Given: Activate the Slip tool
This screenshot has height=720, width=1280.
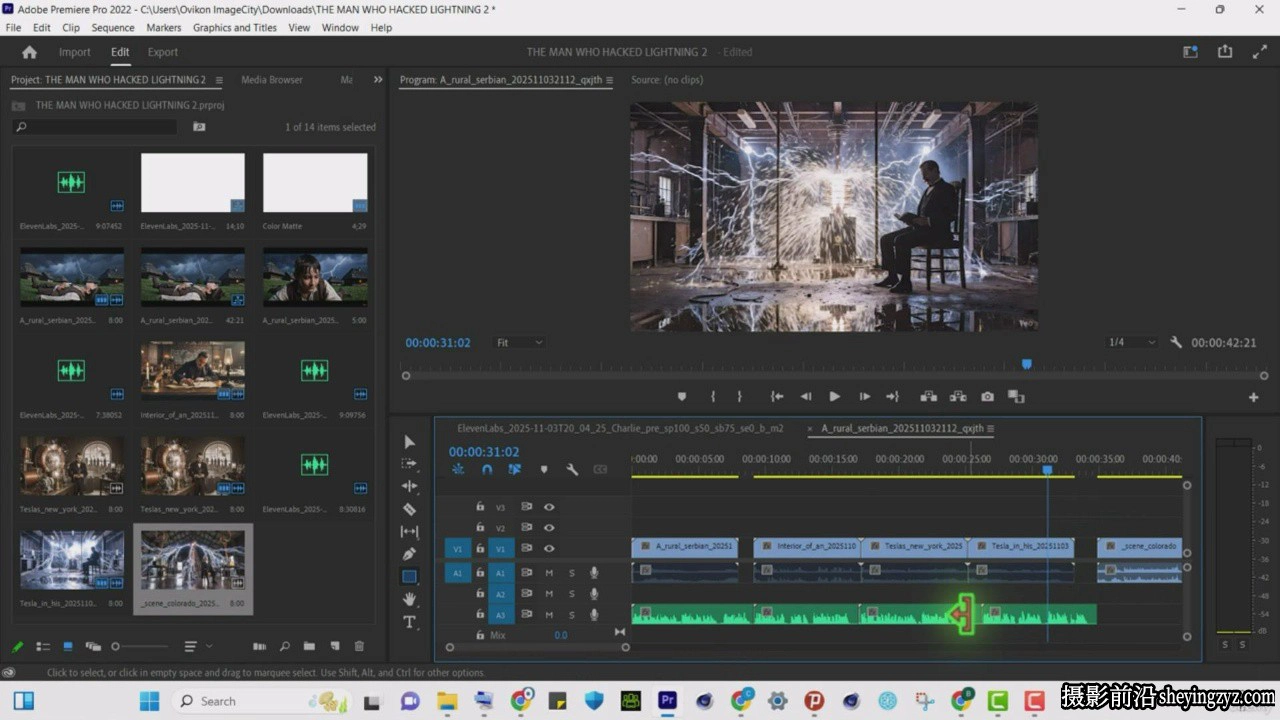Looking at the screenshot, I should tap(409, 532).
